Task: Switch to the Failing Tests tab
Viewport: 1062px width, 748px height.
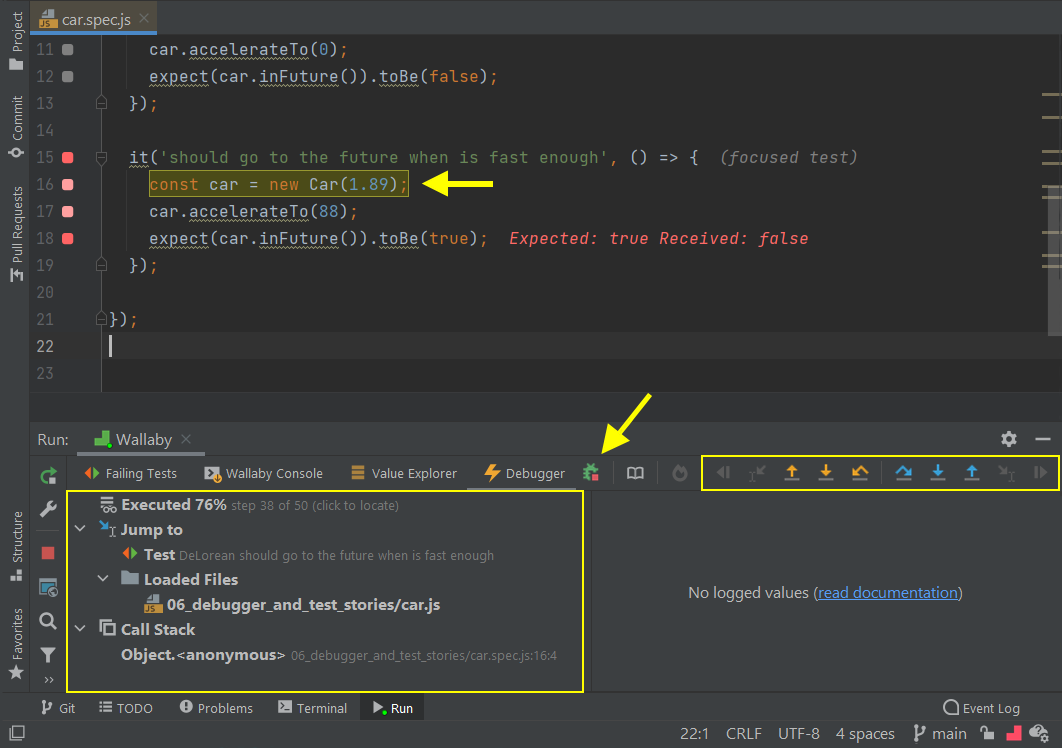Action: pyautogui.click(x=131, y=473)
